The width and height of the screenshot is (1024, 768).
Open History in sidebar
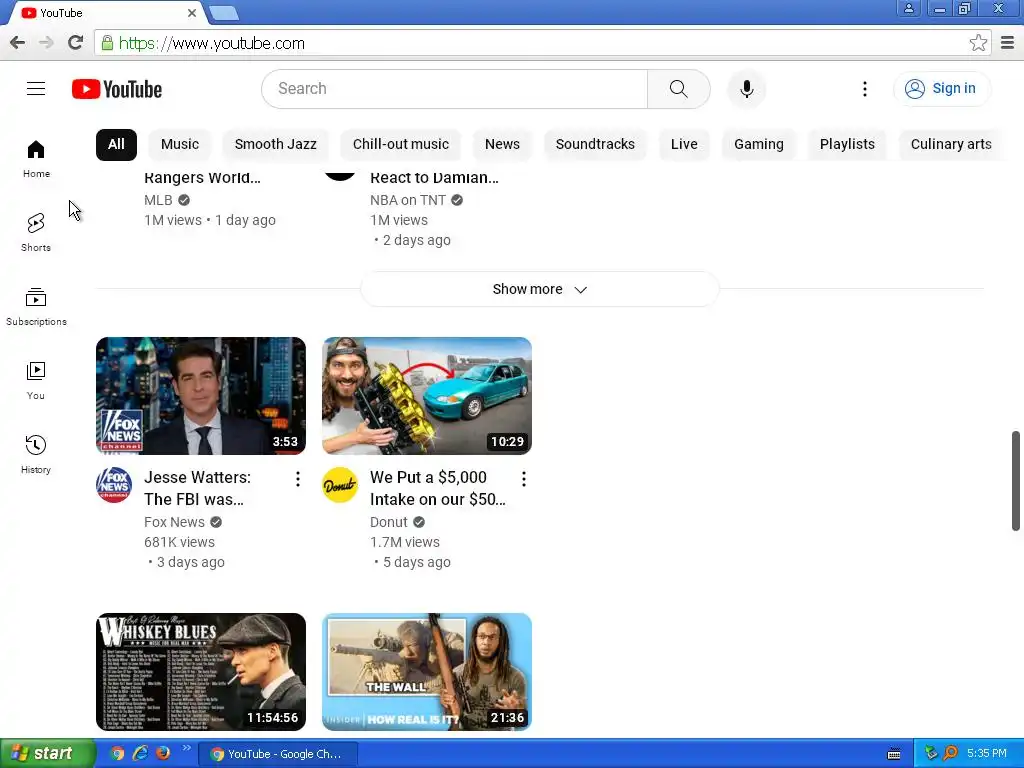36,454
